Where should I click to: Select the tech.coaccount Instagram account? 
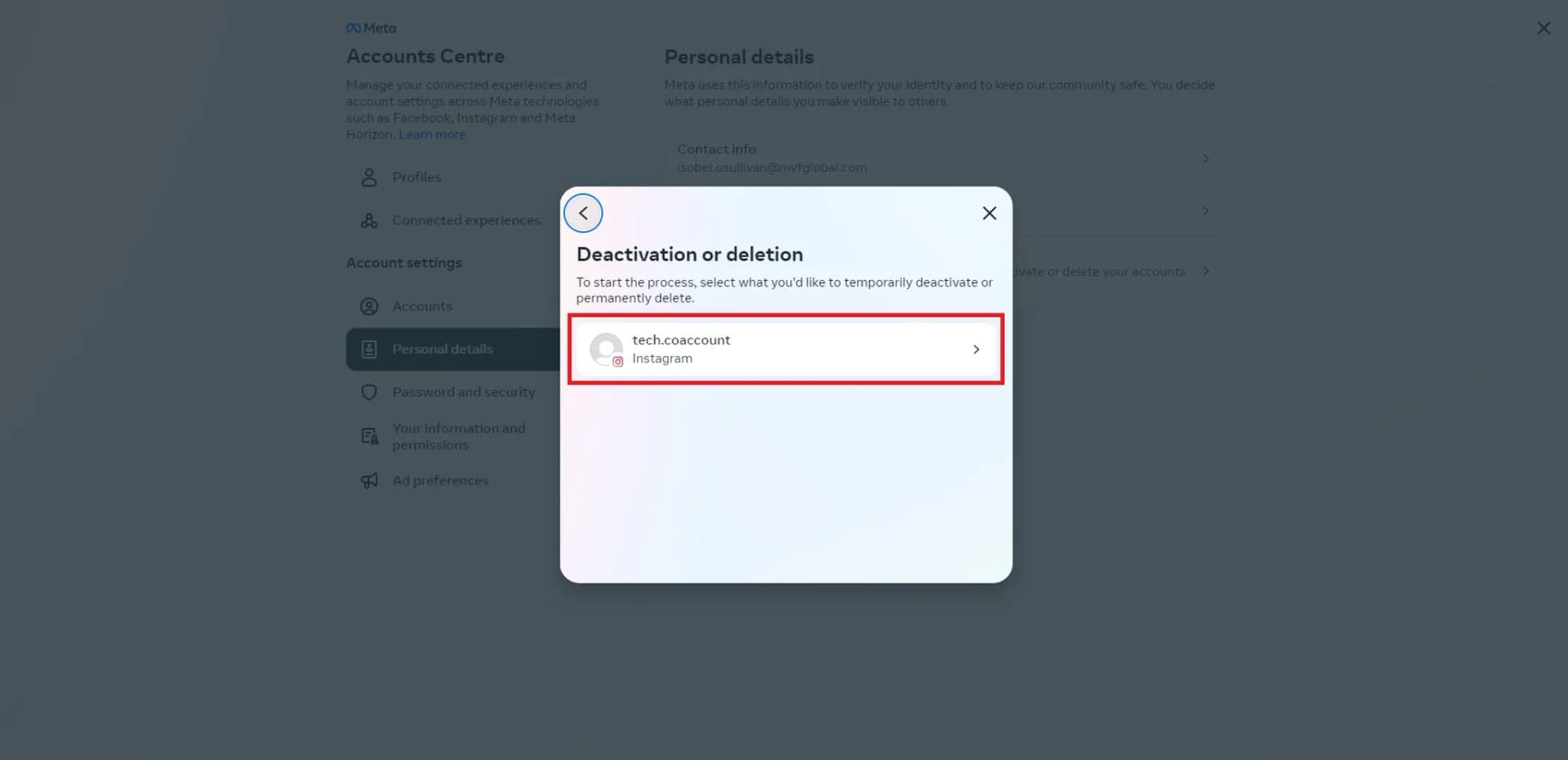[784, 349]
